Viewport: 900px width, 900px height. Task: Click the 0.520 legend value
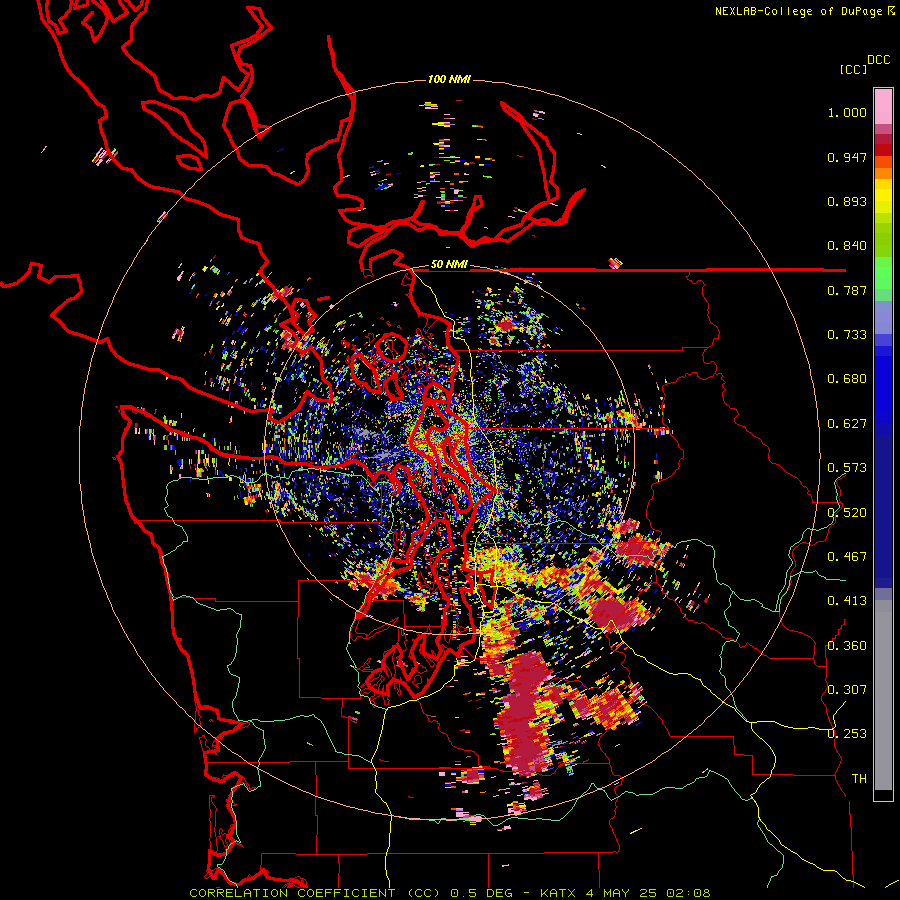847,513
